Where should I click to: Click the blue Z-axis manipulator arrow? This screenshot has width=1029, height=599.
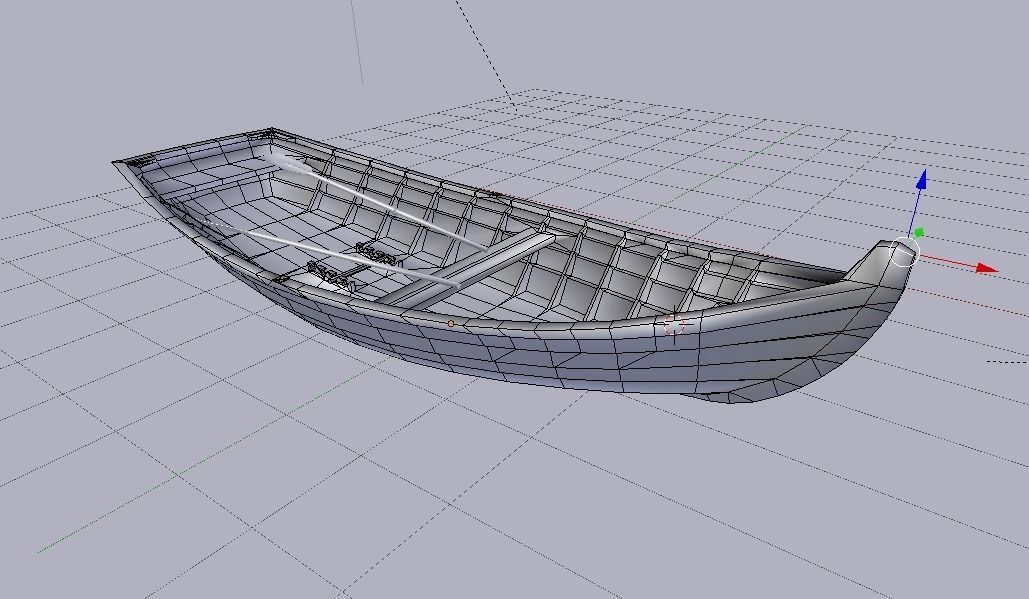(922, 180)
